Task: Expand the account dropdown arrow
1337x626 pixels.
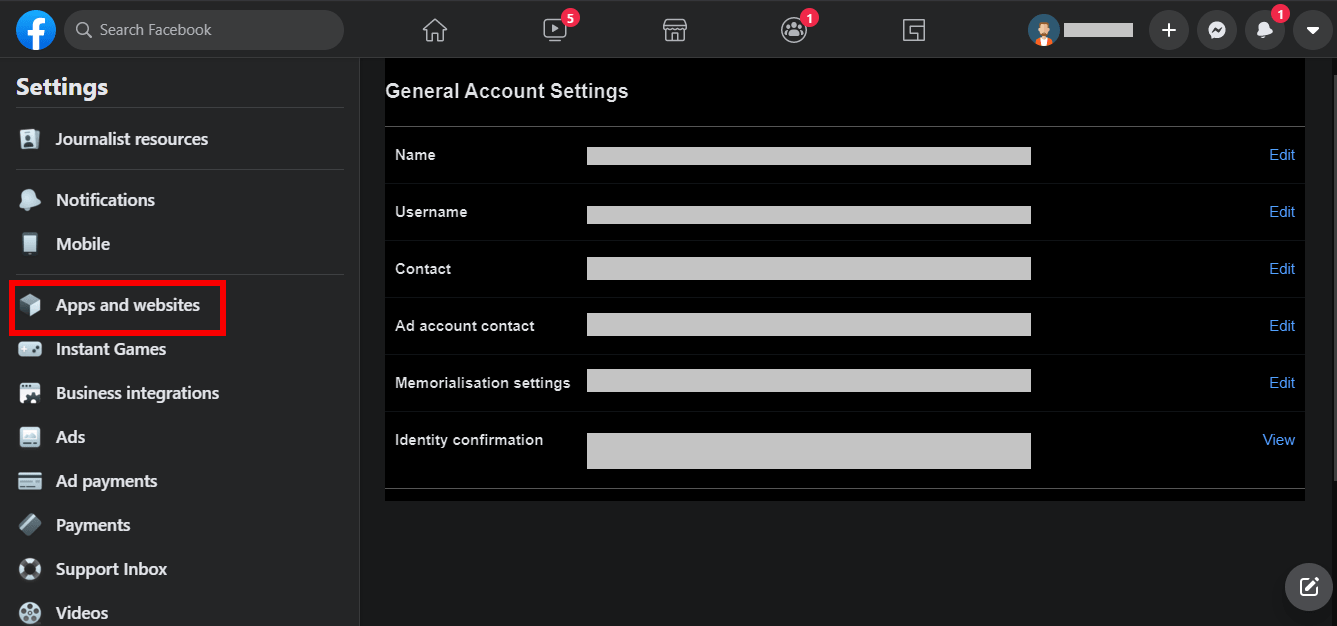Action: [1313, 30]
